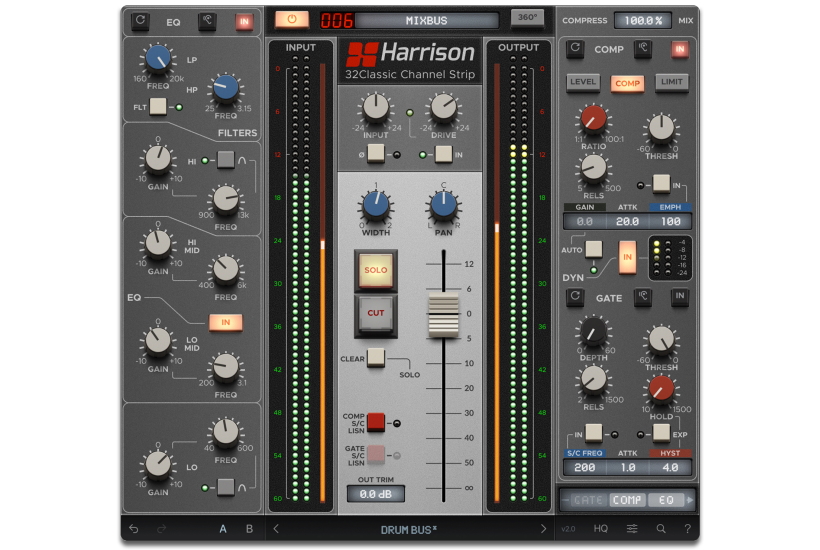Image resolution: width=820 pixels, height=550 pixels.
Task: Click the compressor ATTK value 20.0
Action: point(627,222)
